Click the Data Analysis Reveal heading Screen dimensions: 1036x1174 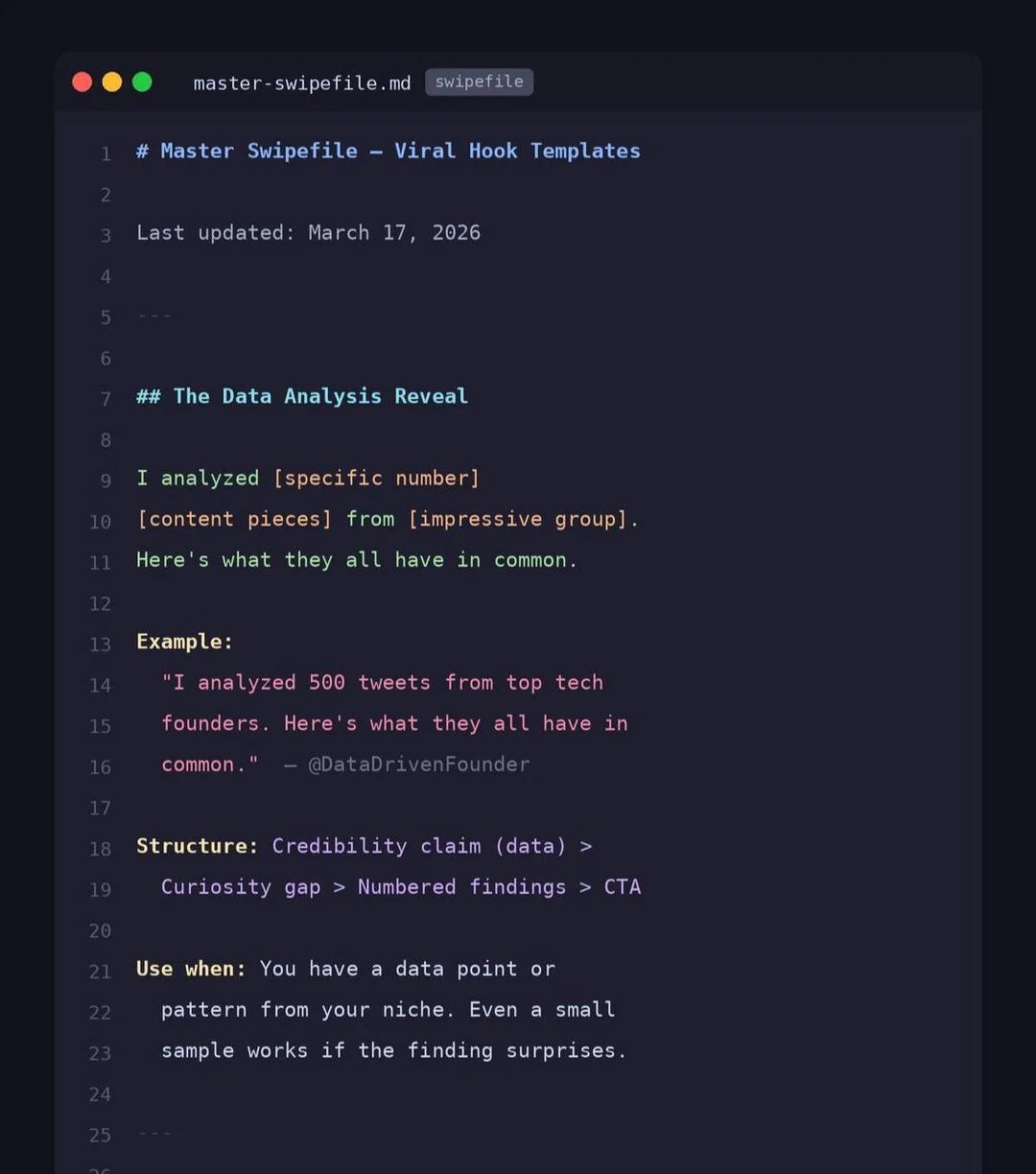(302, 396)
